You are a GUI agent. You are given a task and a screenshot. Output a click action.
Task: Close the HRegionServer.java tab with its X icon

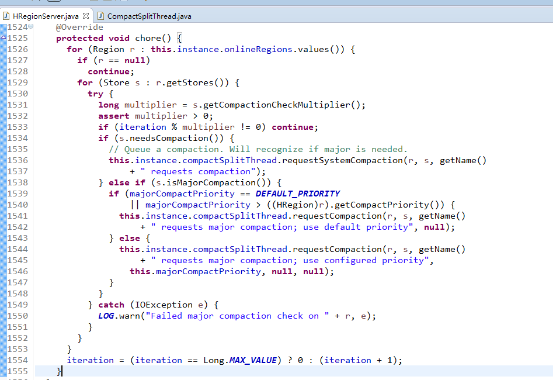pyautogui.click(x=86, y=16)
